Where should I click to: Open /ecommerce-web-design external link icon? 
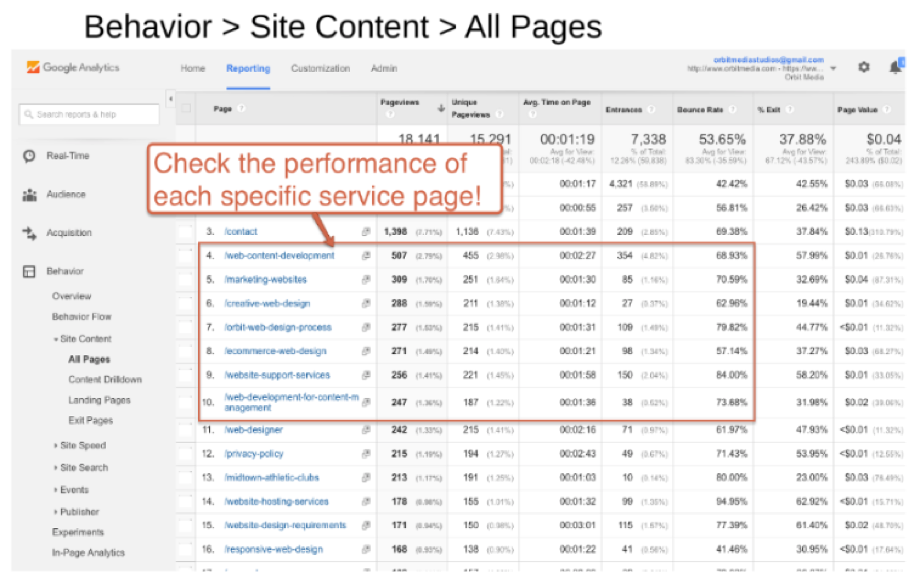[366, 351]
